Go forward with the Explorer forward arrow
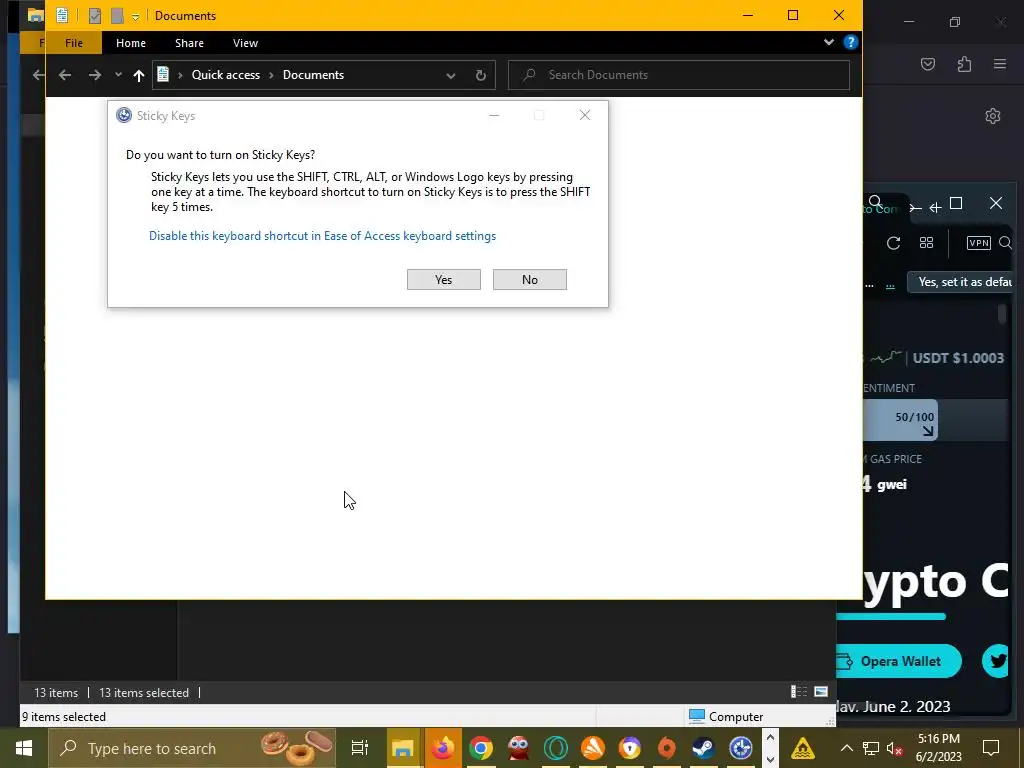The height and width of the screenshot is (768, 1024). tap(95, 75)
